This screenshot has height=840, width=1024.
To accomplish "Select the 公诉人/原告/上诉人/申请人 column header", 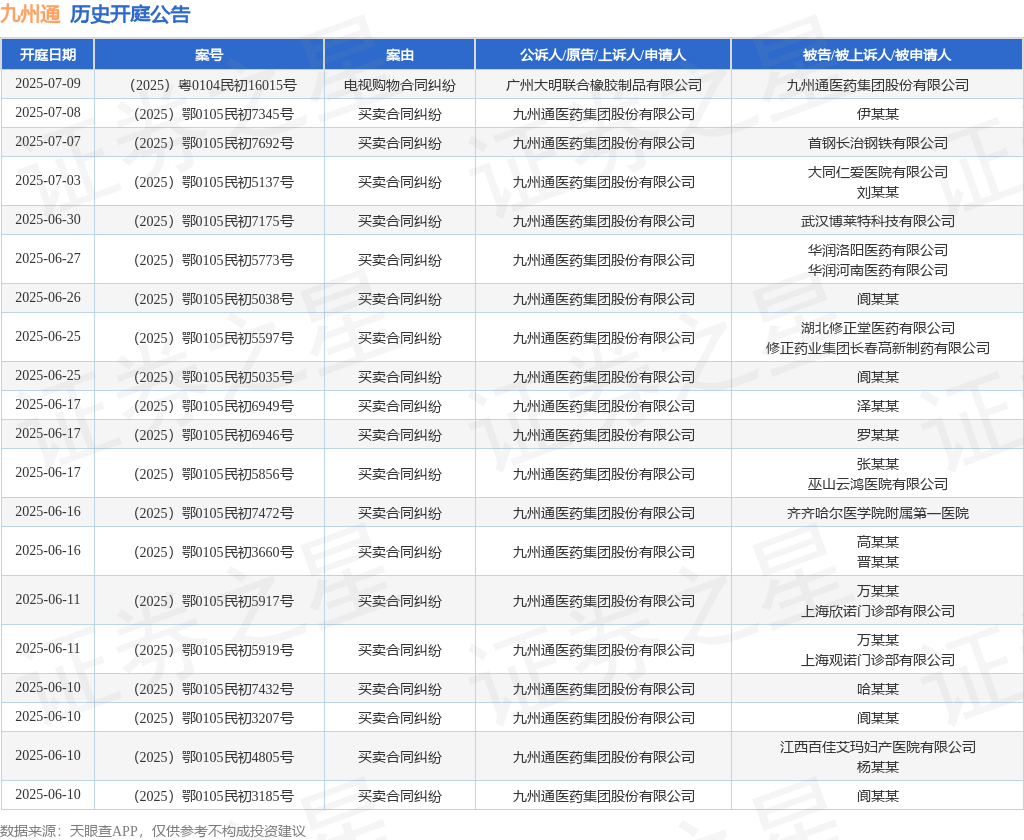I will [603, 55].
